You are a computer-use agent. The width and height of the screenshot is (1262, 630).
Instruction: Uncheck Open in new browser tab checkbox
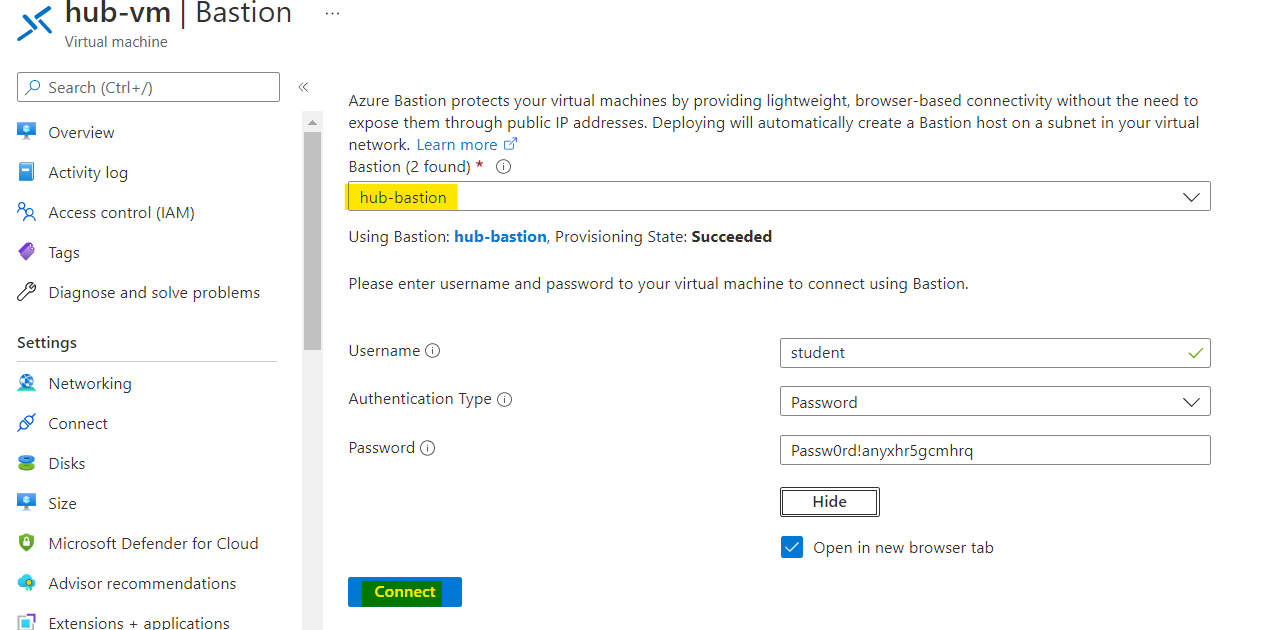point(792,547)
